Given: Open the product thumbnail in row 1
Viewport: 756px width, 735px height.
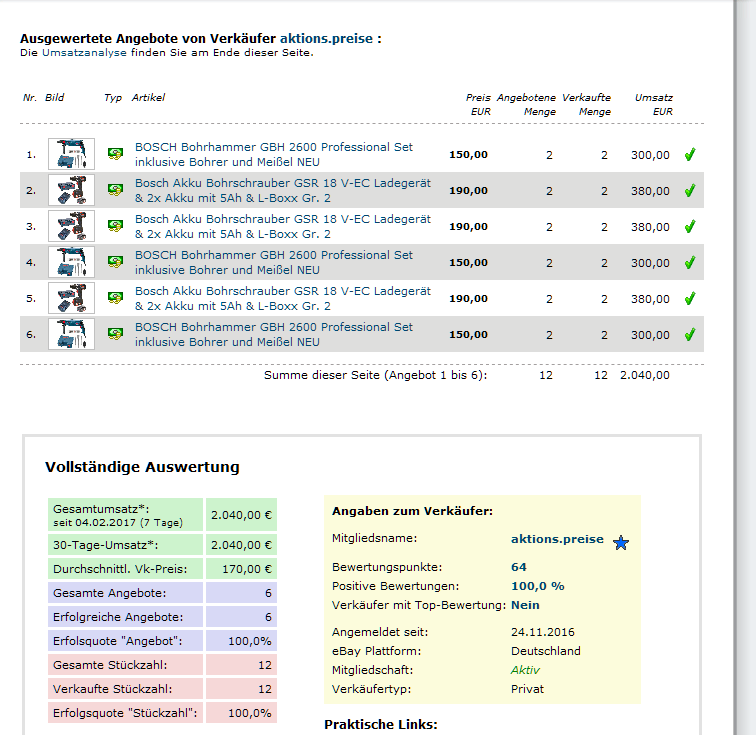Looking at the screenshot, I should pos(71,155).
